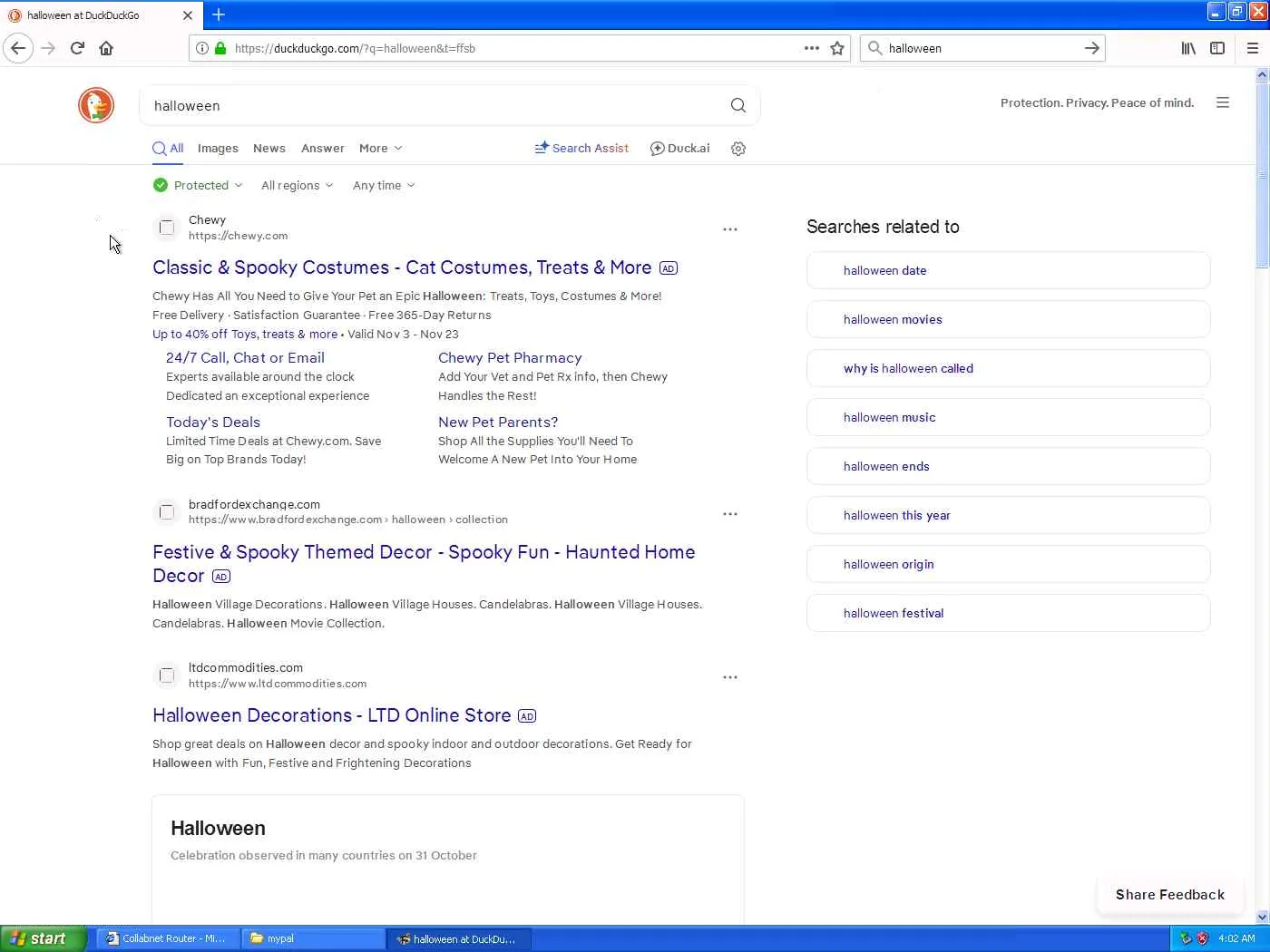Expand the More search categories menu

click(381, 149)
